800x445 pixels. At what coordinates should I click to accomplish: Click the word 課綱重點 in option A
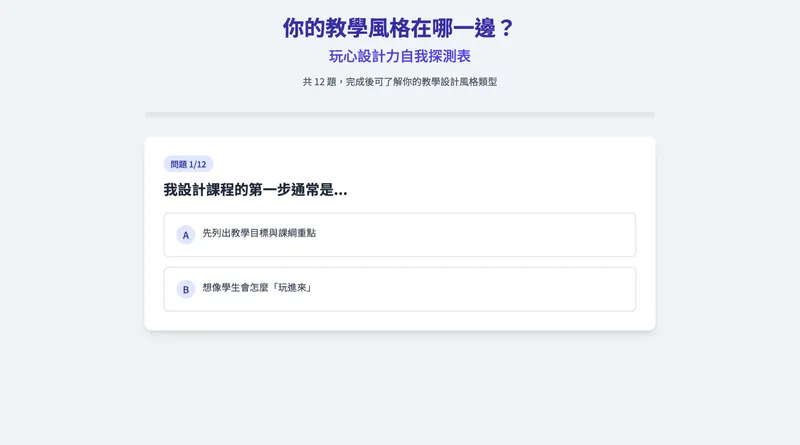pyautogui.click(x=296, y=233)
